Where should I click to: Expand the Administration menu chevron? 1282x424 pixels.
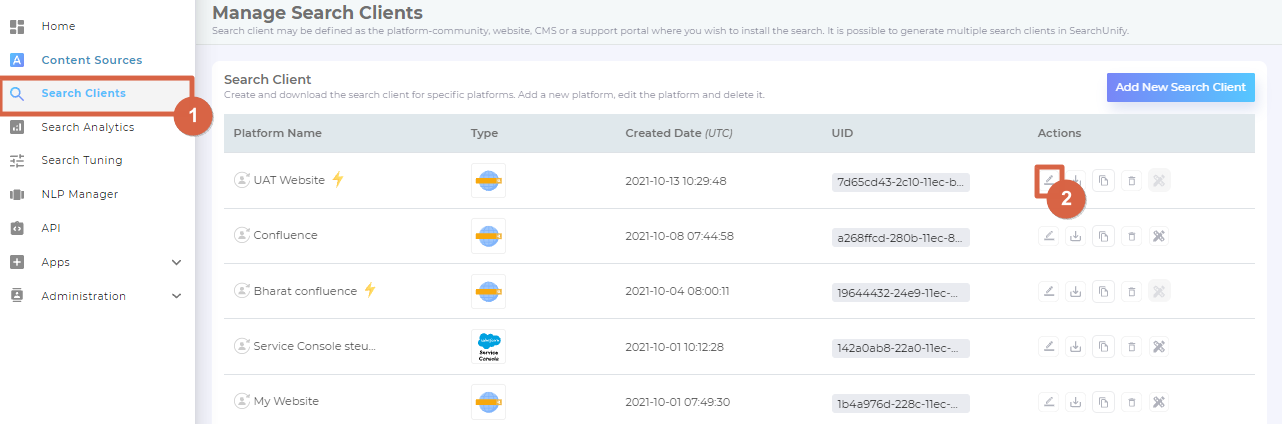(x=177, y=296)
